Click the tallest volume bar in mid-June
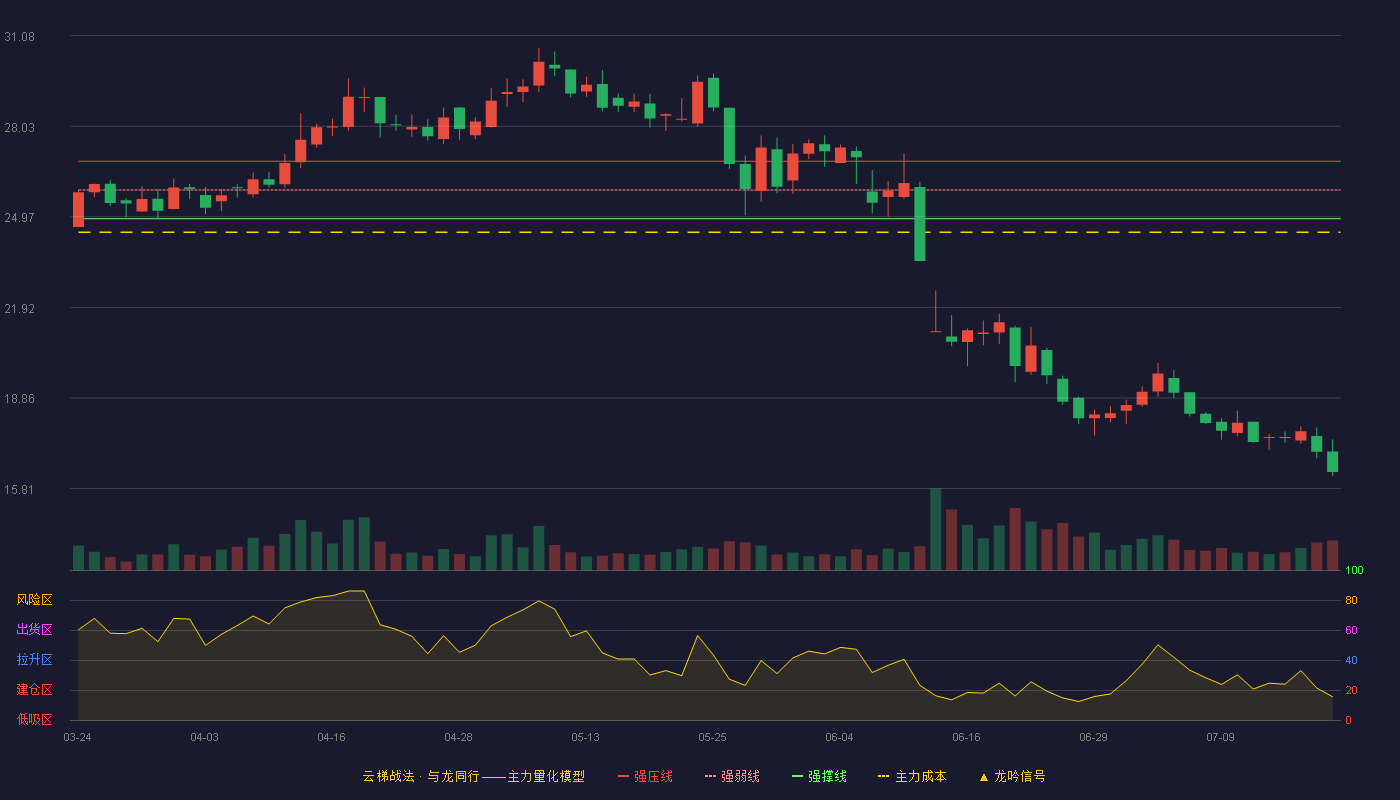1400x800 pixels. (x=936, y=529)
